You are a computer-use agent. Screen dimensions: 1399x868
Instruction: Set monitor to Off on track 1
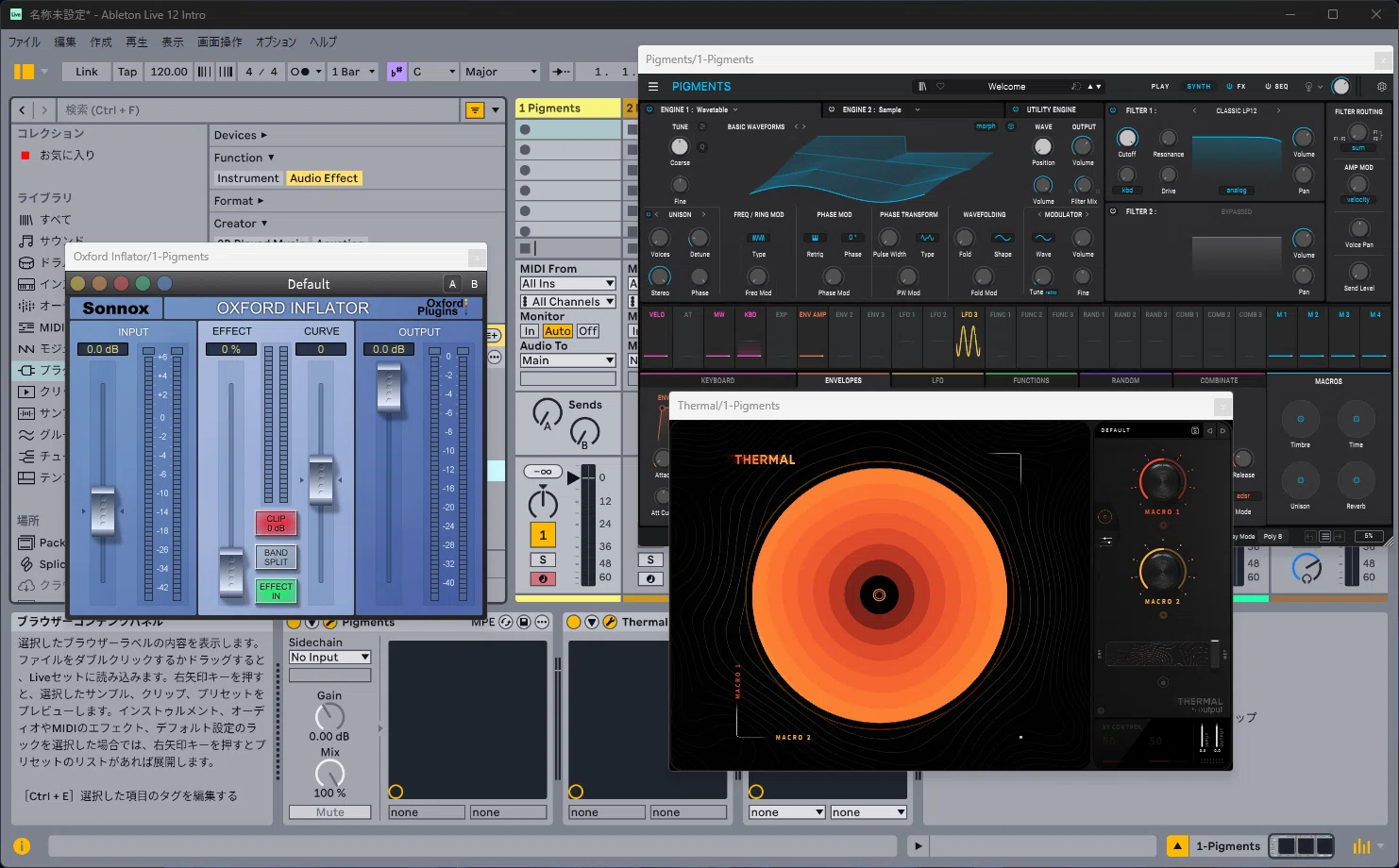pyautogui.click(x=588, y=331)
